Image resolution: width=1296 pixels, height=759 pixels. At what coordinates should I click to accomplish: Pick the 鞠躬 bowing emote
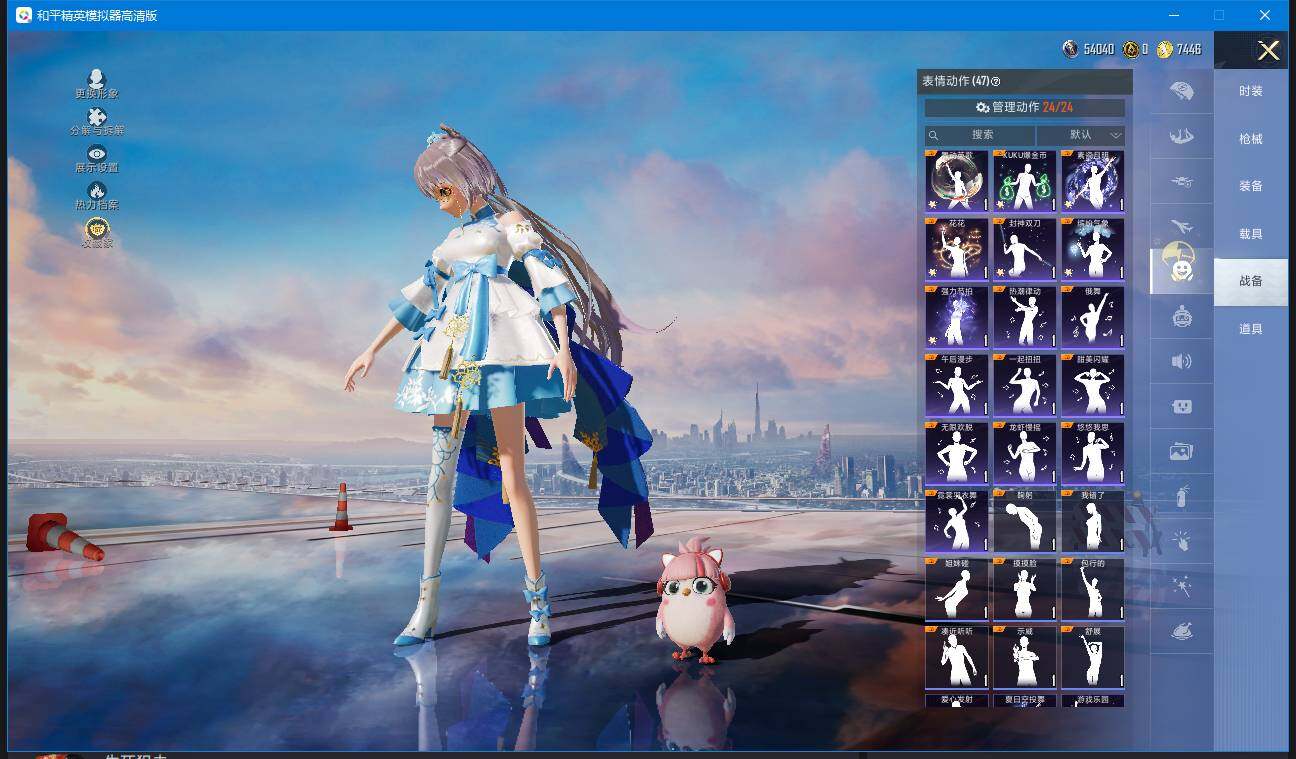(x=1025, y=520)
